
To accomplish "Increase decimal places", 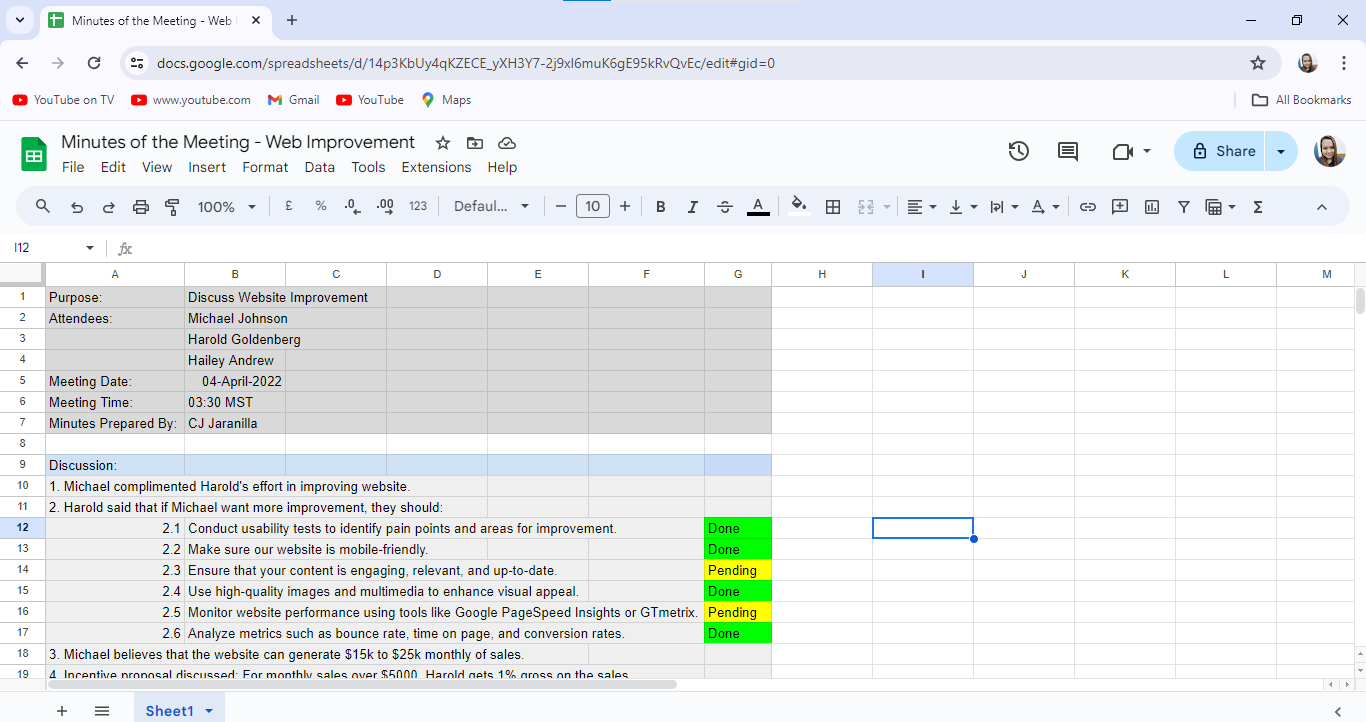I will point(385,207).
